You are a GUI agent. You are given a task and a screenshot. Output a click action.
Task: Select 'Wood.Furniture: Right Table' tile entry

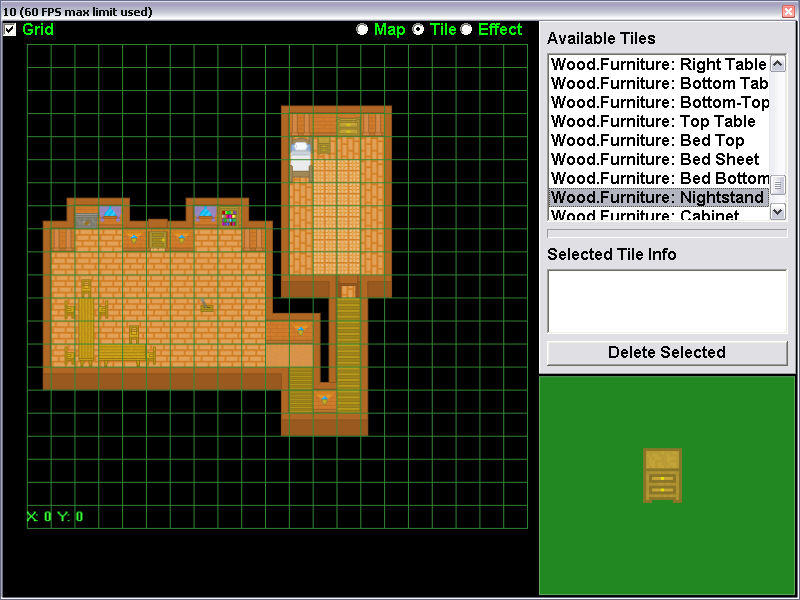pos(659,64)
